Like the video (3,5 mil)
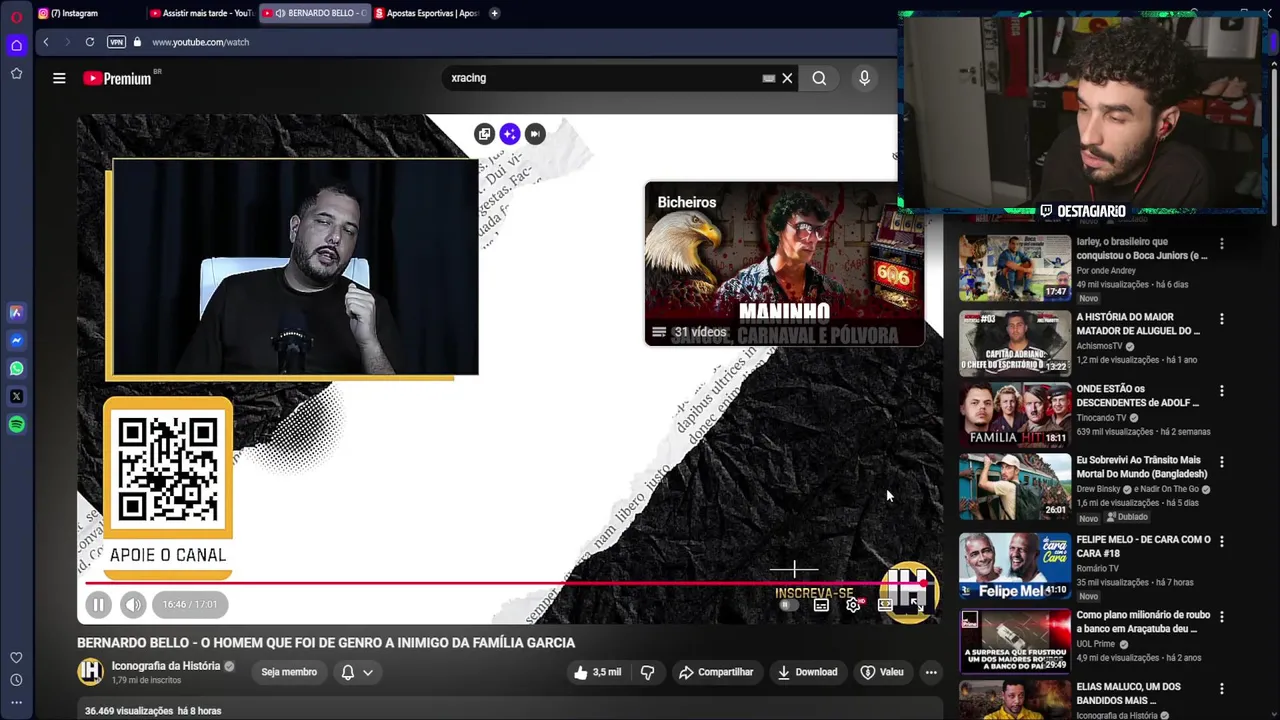Viewport: 1280px width, 720px height. tap(598, 672)
